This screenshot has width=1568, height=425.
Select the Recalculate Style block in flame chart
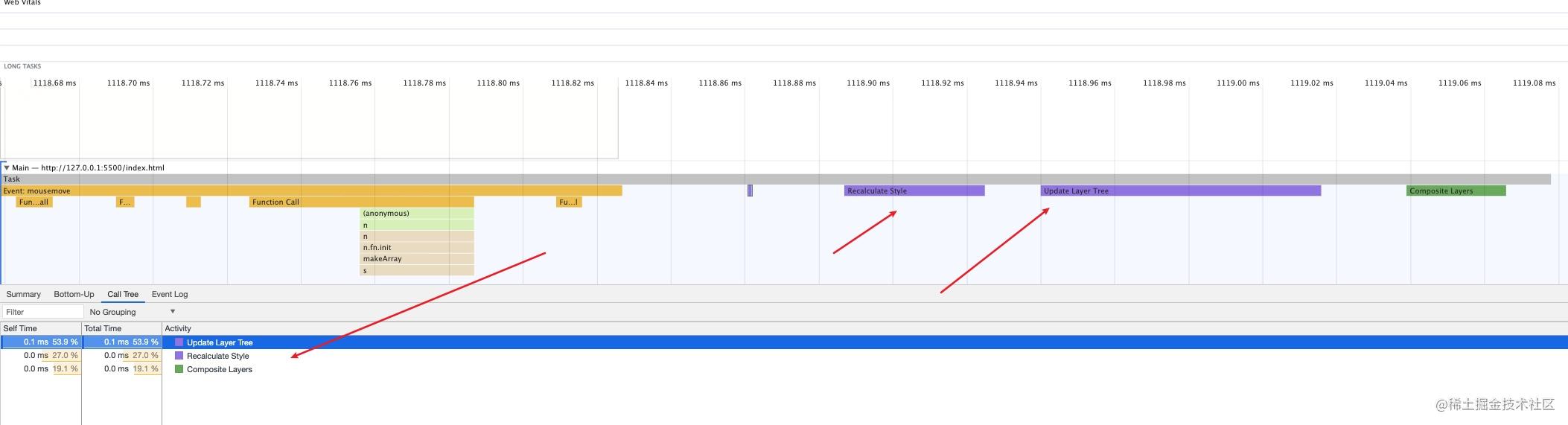[x=914, y=191]
